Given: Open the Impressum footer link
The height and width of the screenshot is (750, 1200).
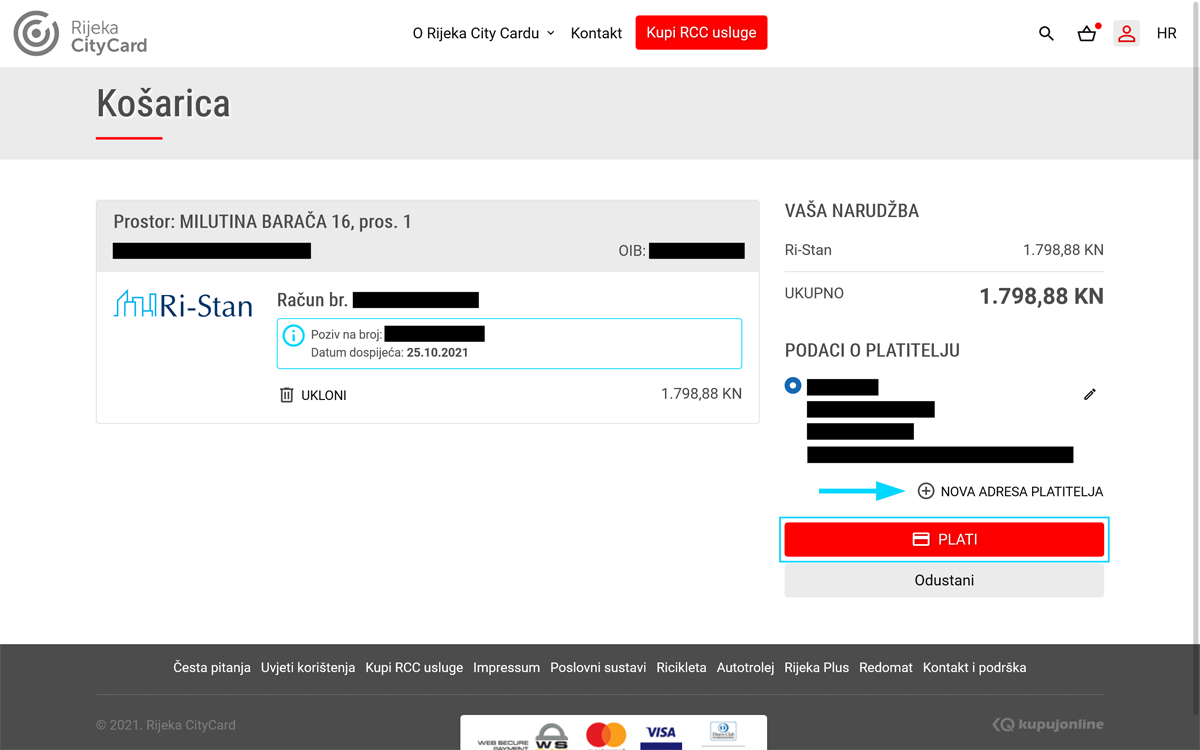Looking at the screenshot, I should 507,667.
